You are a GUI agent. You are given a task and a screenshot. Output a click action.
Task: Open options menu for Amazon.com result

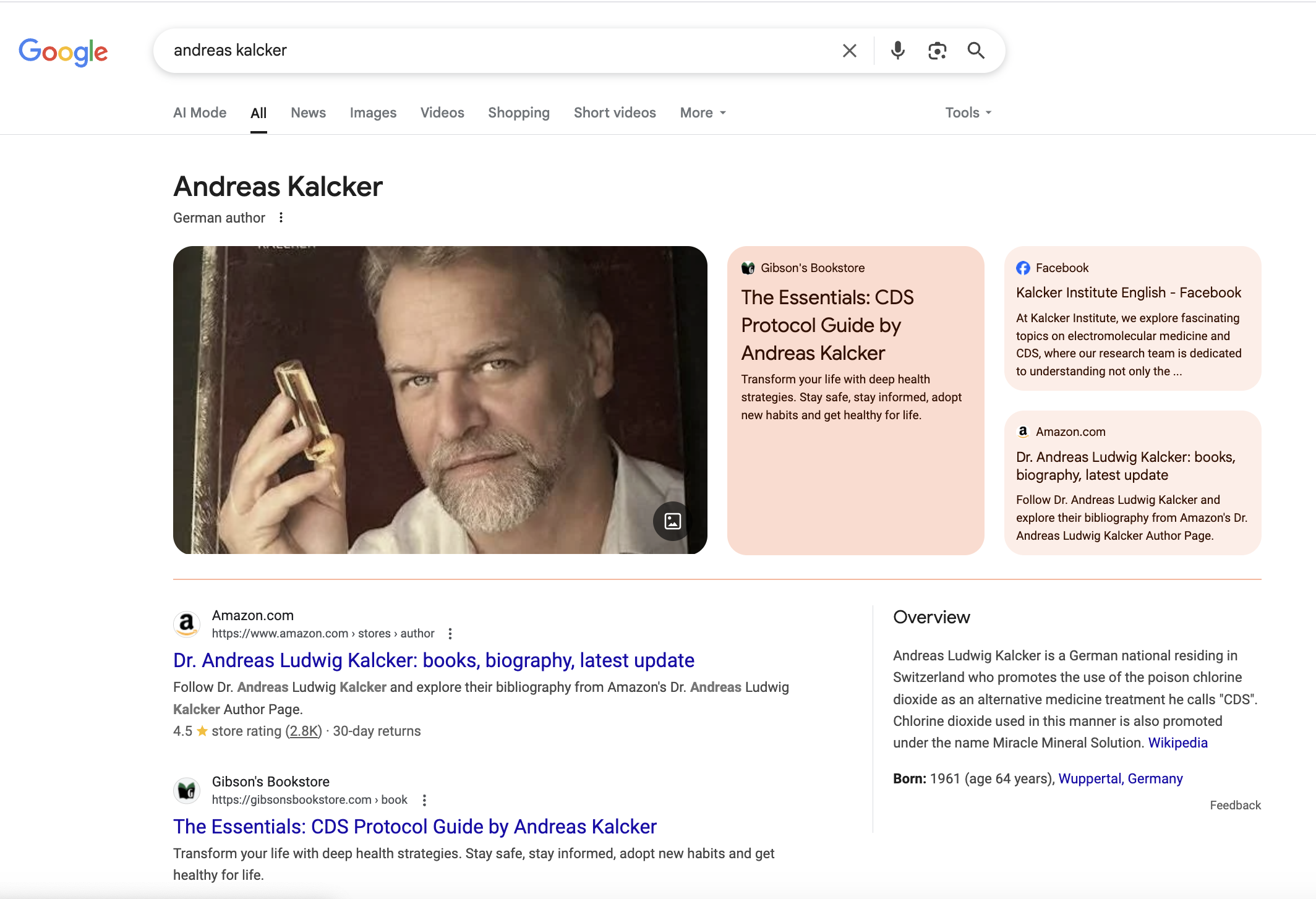coord(450,634)
